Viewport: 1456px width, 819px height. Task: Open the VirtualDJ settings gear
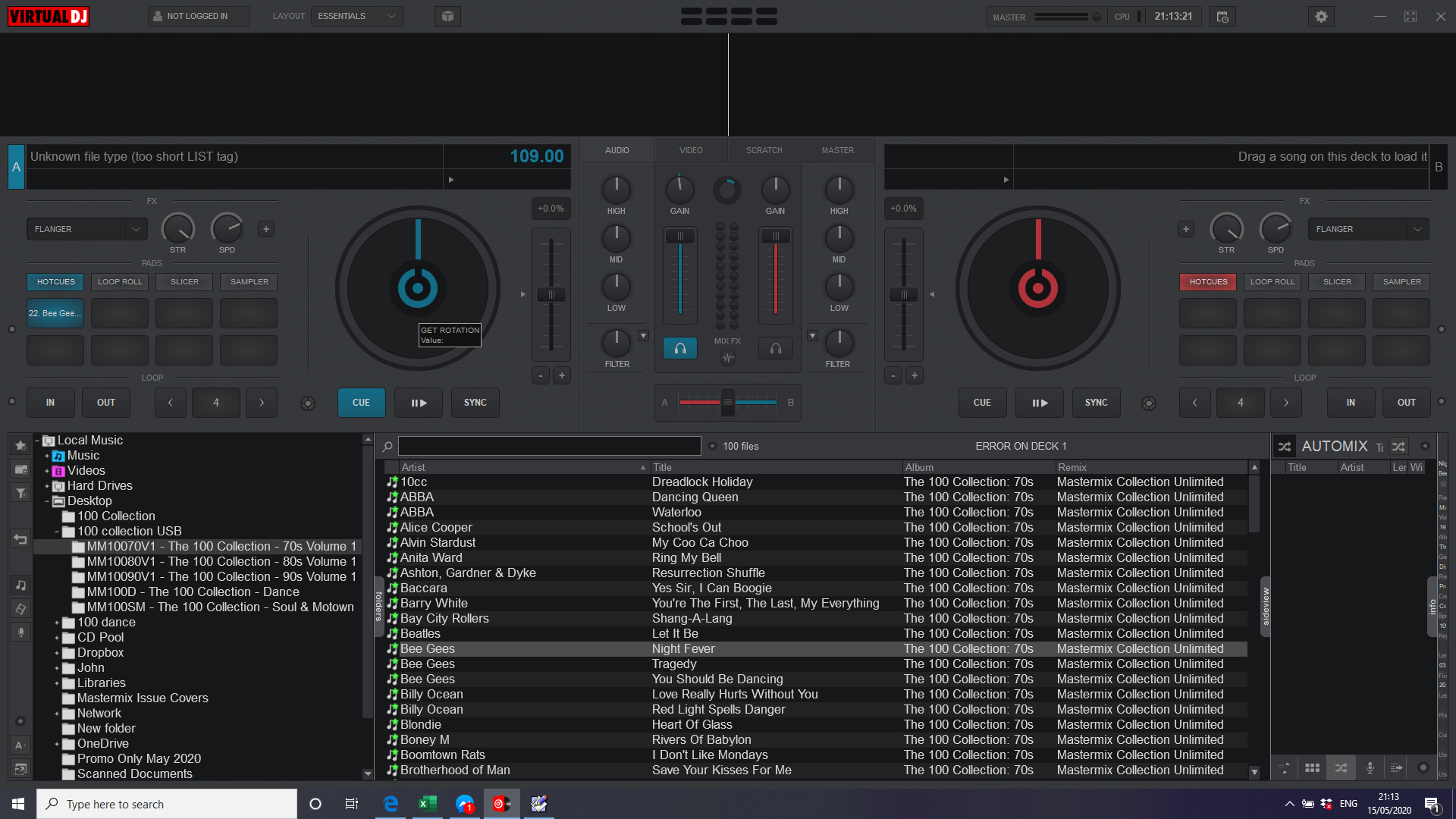(1321, 16)
